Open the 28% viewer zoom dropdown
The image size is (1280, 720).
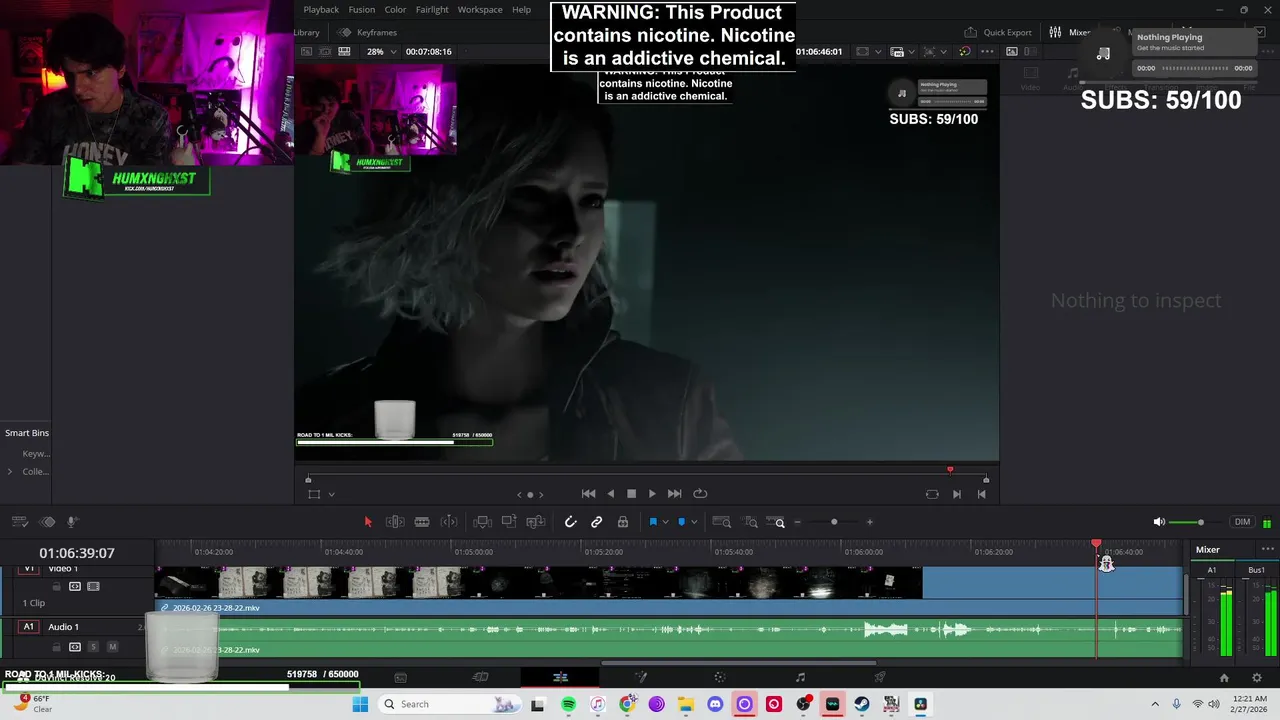pyautogui.click(x=381, y=51)
